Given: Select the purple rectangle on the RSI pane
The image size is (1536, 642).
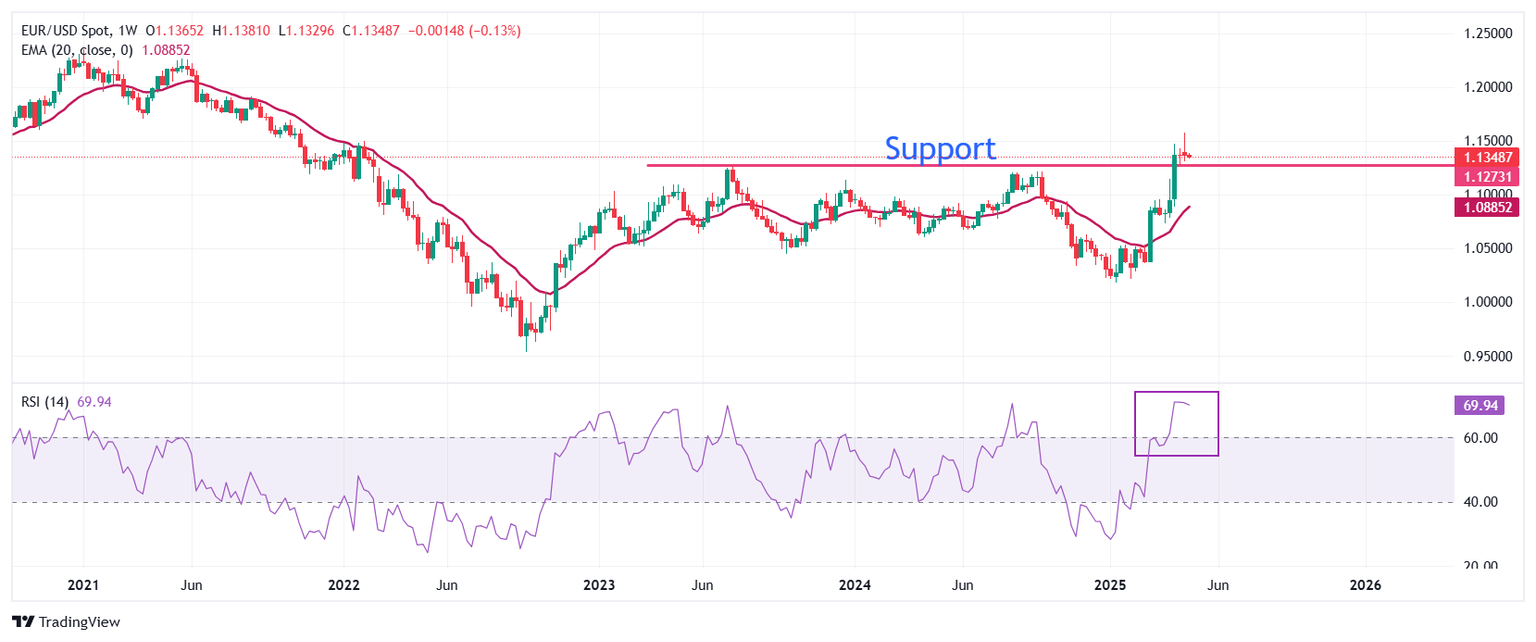Looking at the screenshot, I should (x=1176, y=393).
